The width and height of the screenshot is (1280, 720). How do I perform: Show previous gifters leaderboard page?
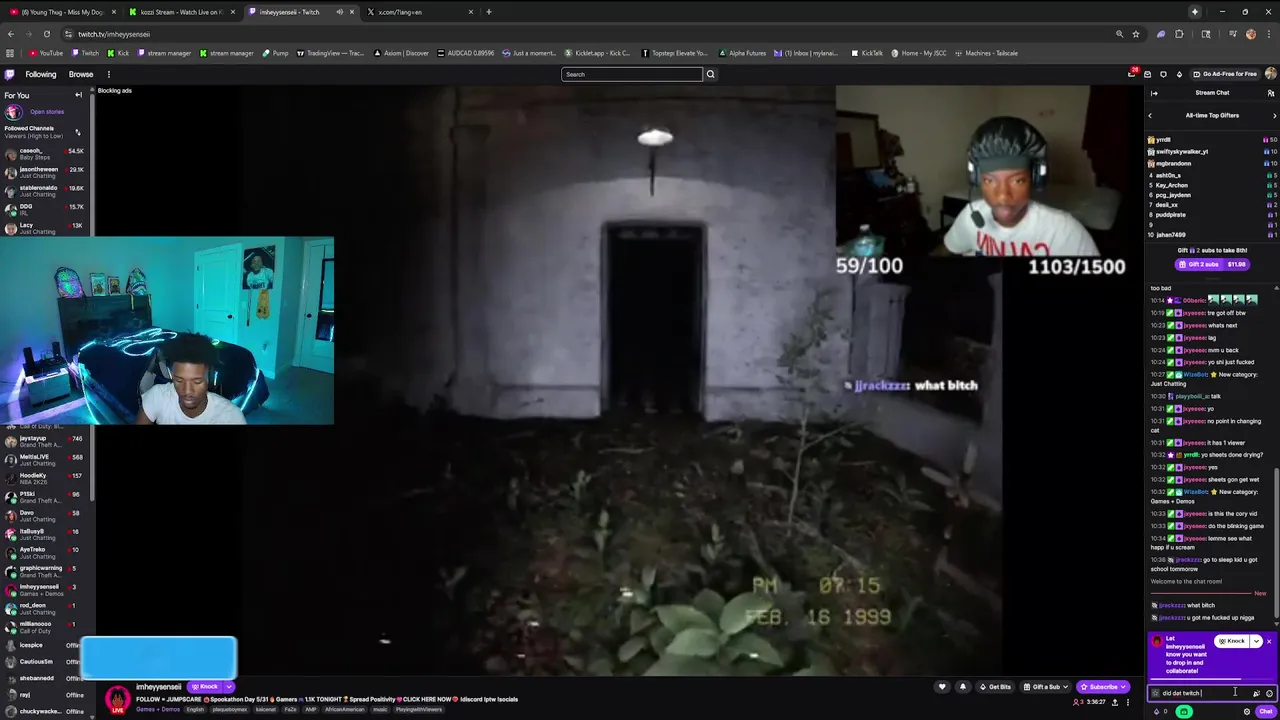coord(1150,115)
